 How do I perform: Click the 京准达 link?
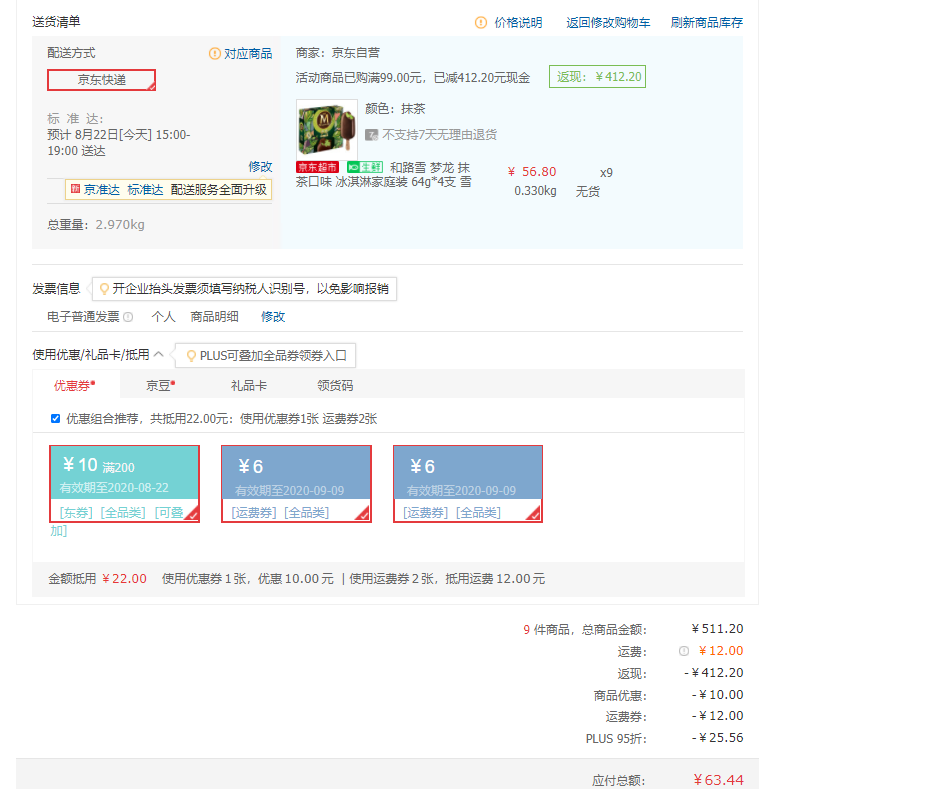point(101,189)
